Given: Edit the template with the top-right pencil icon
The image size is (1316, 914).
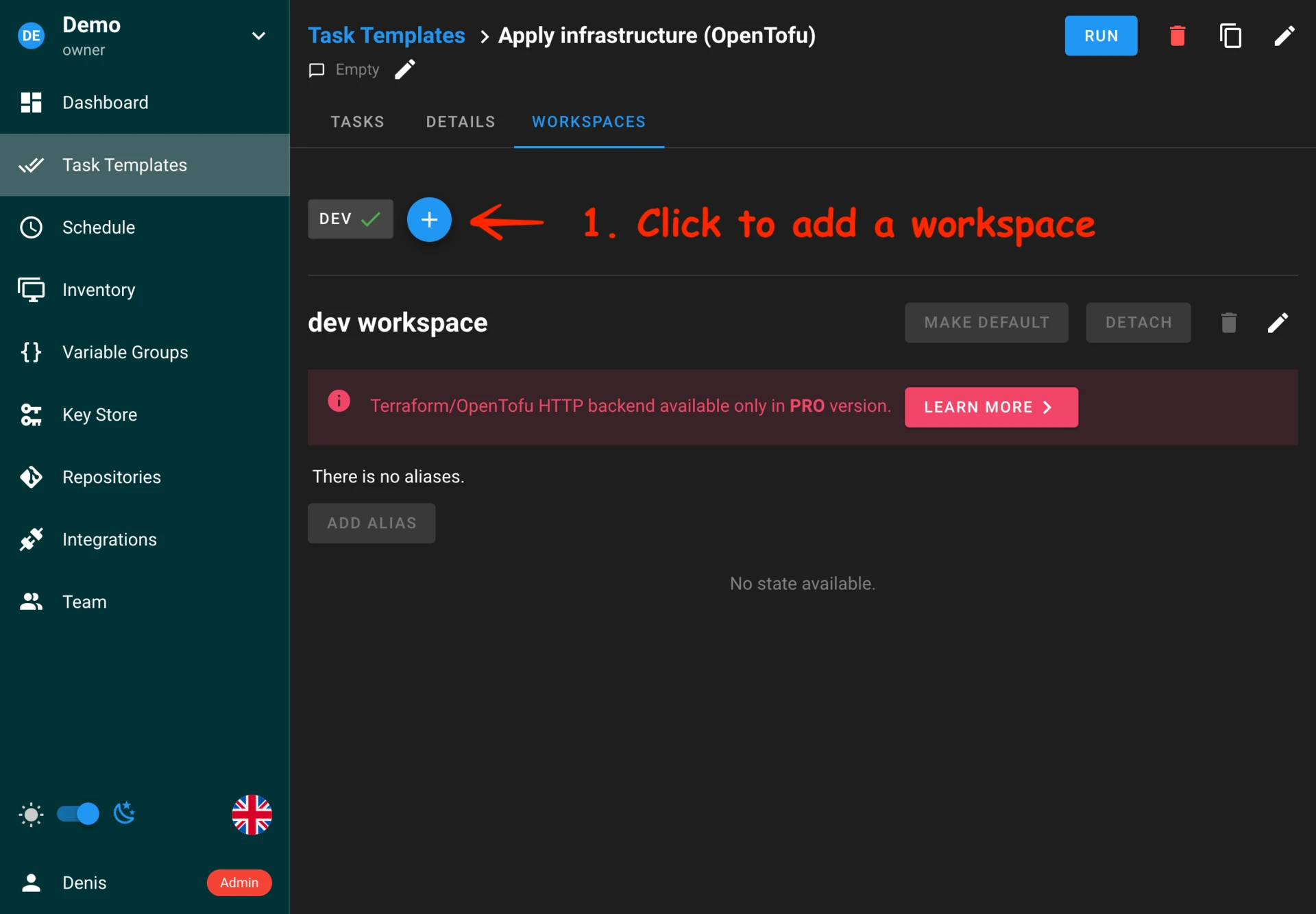Looking at the screenshot, I should tap(1284, 36).
